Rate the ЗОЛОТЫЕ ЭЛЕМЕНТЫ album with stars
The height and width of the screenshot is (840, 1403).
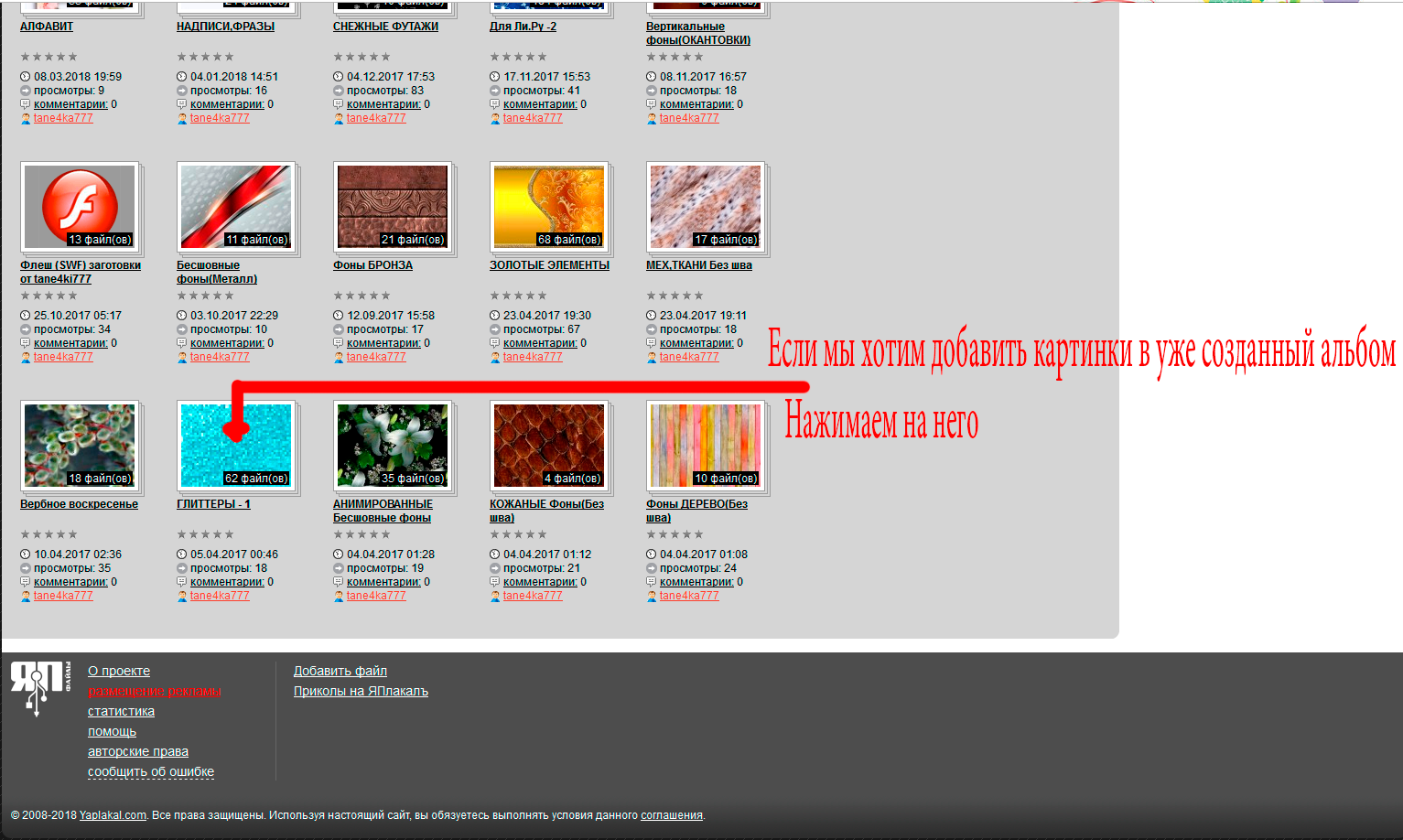click(x=518, y=296)
